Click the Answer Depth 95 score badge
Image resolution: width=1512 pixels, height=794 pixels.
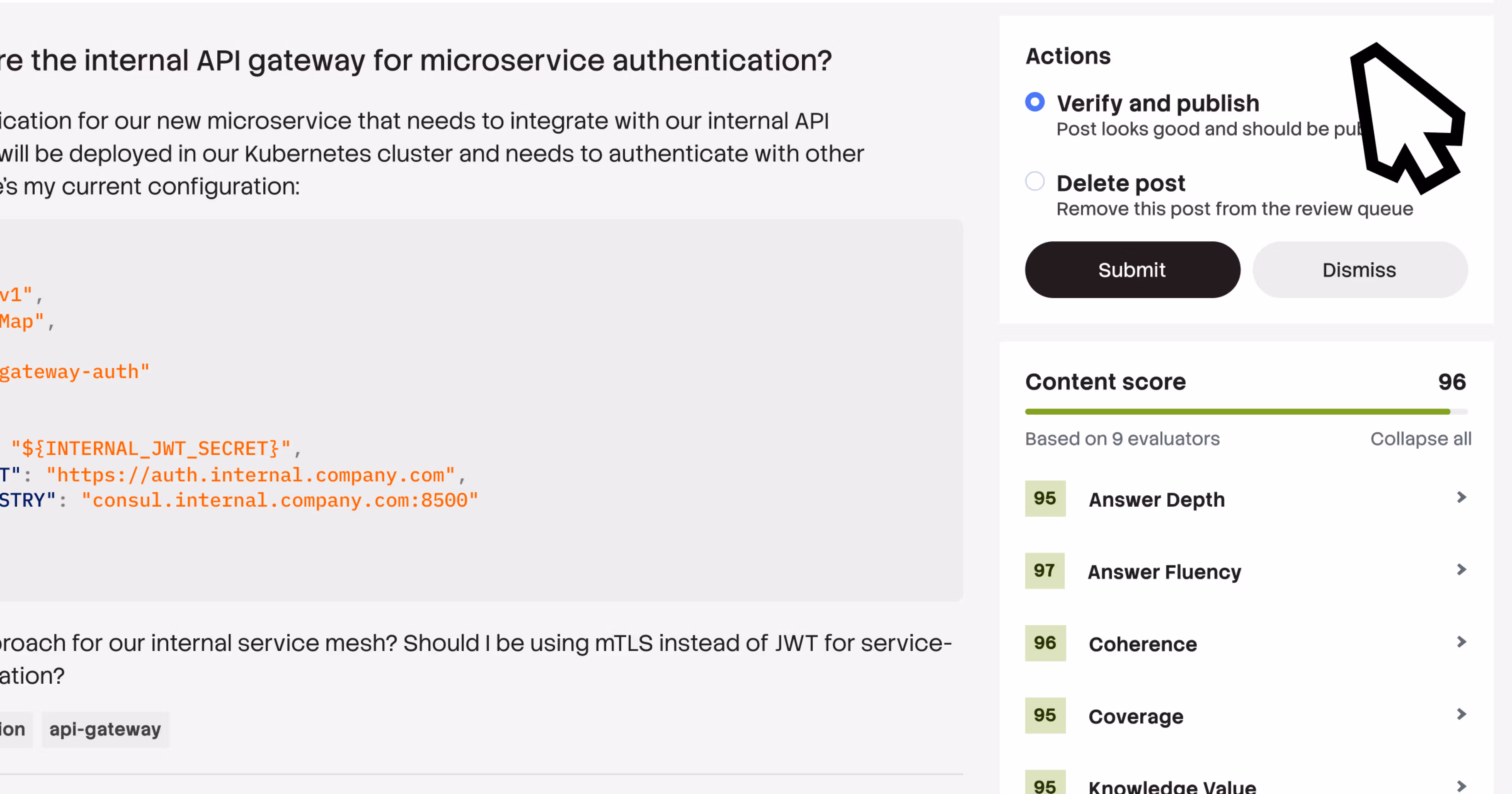click(x=1045, y=498)
